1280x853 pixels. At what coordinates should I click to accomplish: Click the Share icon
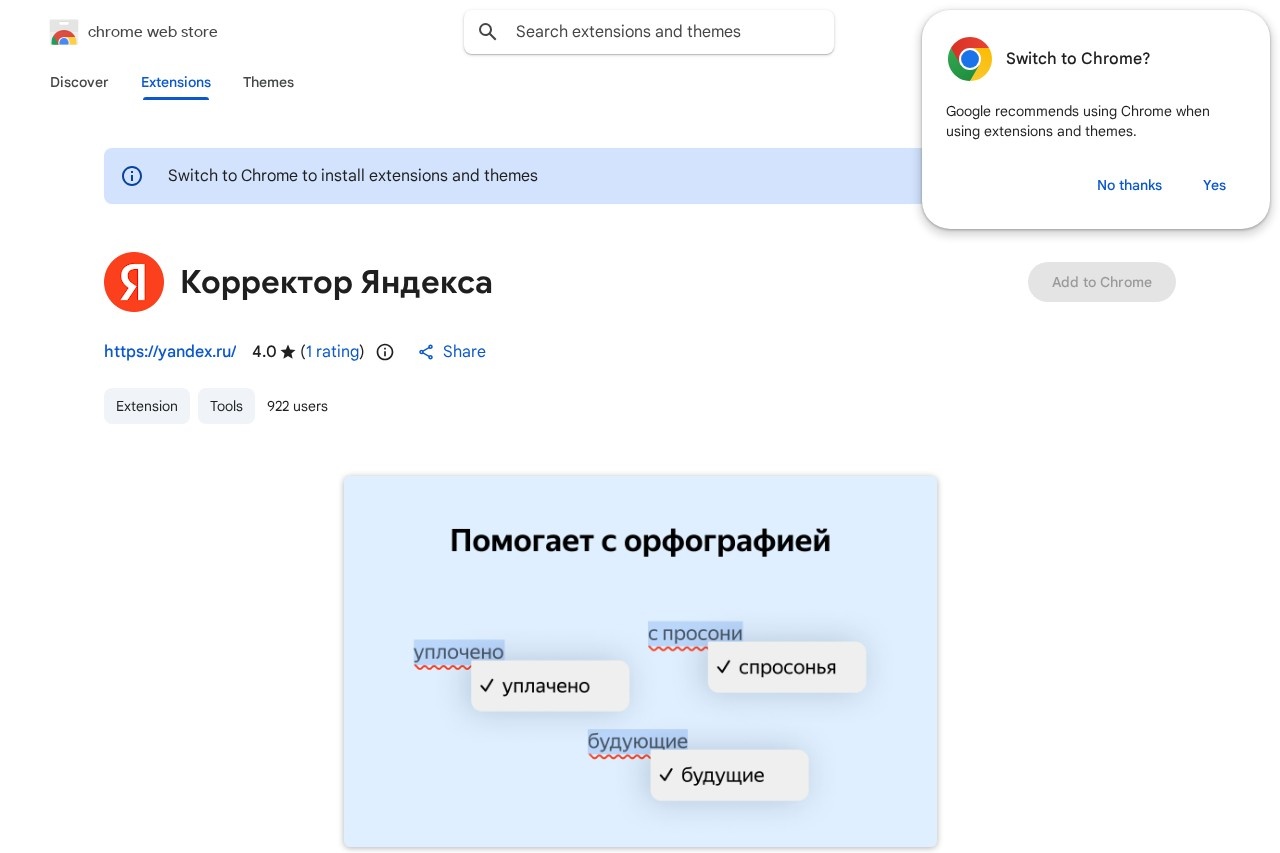pyautogui.click(x=426, y=352)
